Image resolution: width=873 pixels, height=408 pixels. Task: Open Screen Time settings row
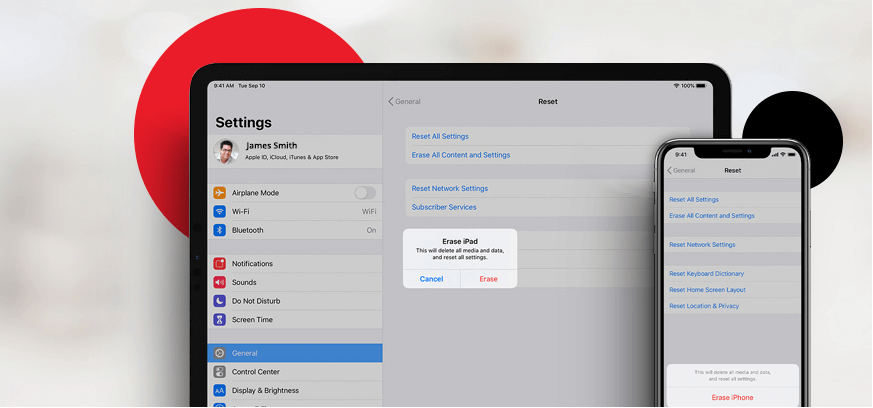(x=295, y=319)
